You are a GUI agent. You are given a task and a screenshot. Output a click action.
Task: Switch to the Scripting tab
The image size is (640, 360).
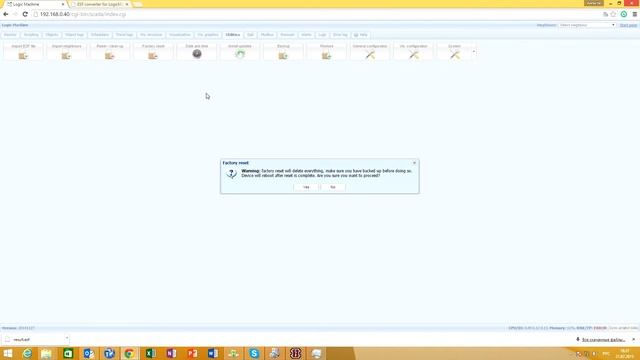coord(31,35)
